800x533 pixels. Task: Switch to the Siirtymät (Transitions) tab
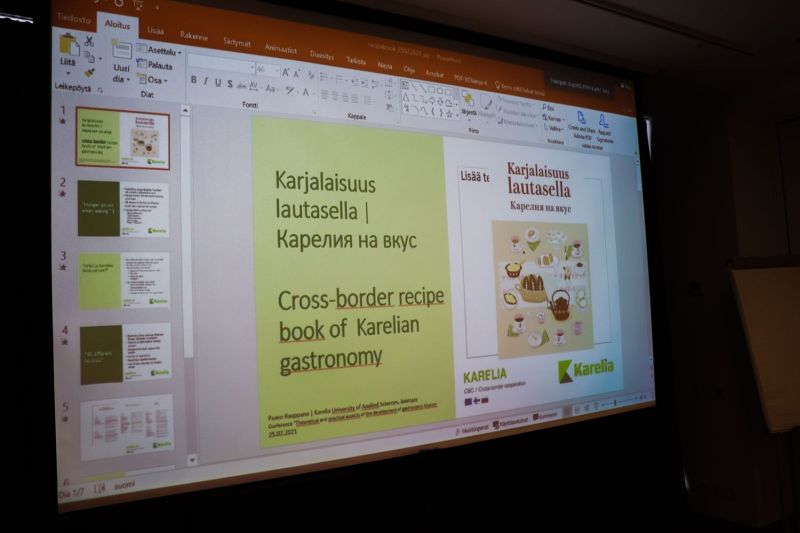click(237, 43)
